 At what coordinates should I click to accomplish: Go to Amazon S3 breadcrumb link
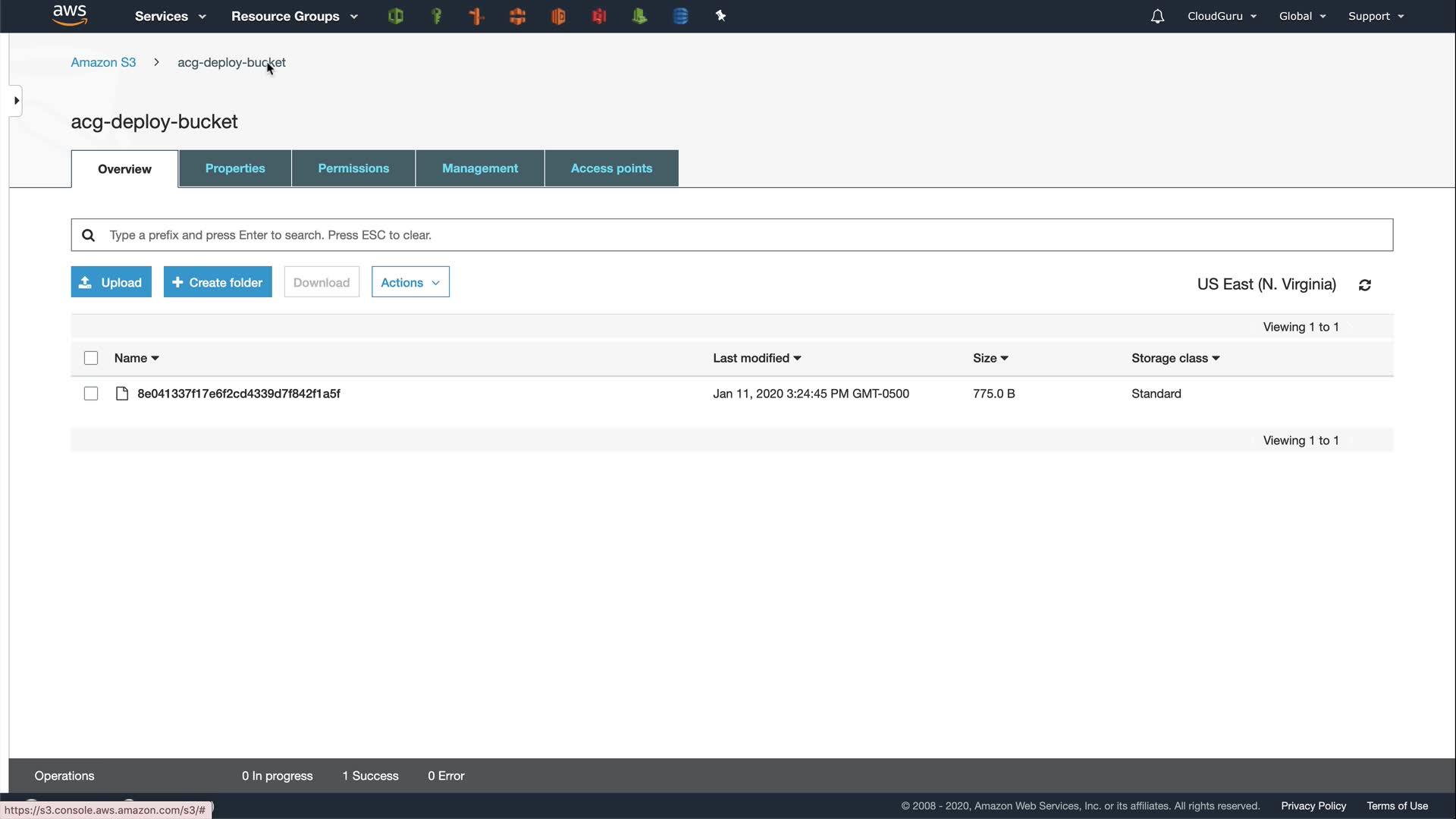103,62
